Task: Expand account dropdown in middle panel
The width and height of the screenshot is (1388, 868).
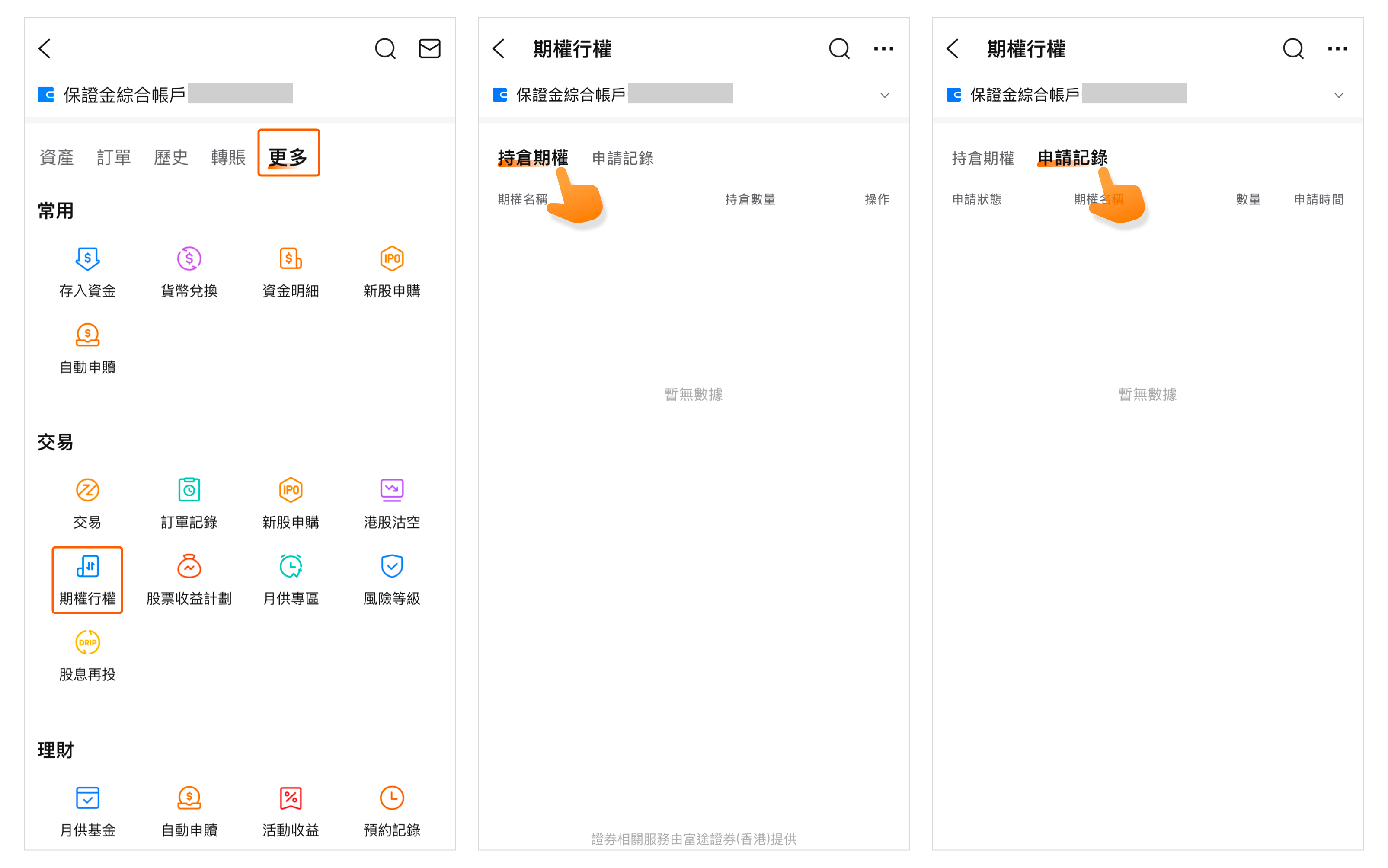Action: click(x=884, y=95)
